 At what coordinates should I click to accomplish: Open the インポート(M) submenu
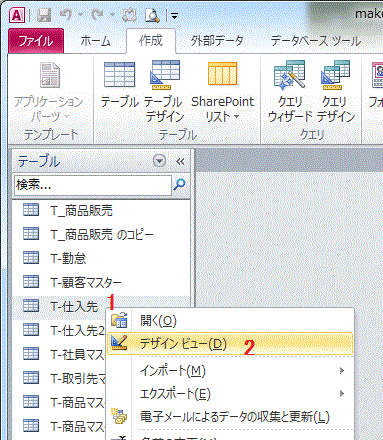(x=230, y=370)
